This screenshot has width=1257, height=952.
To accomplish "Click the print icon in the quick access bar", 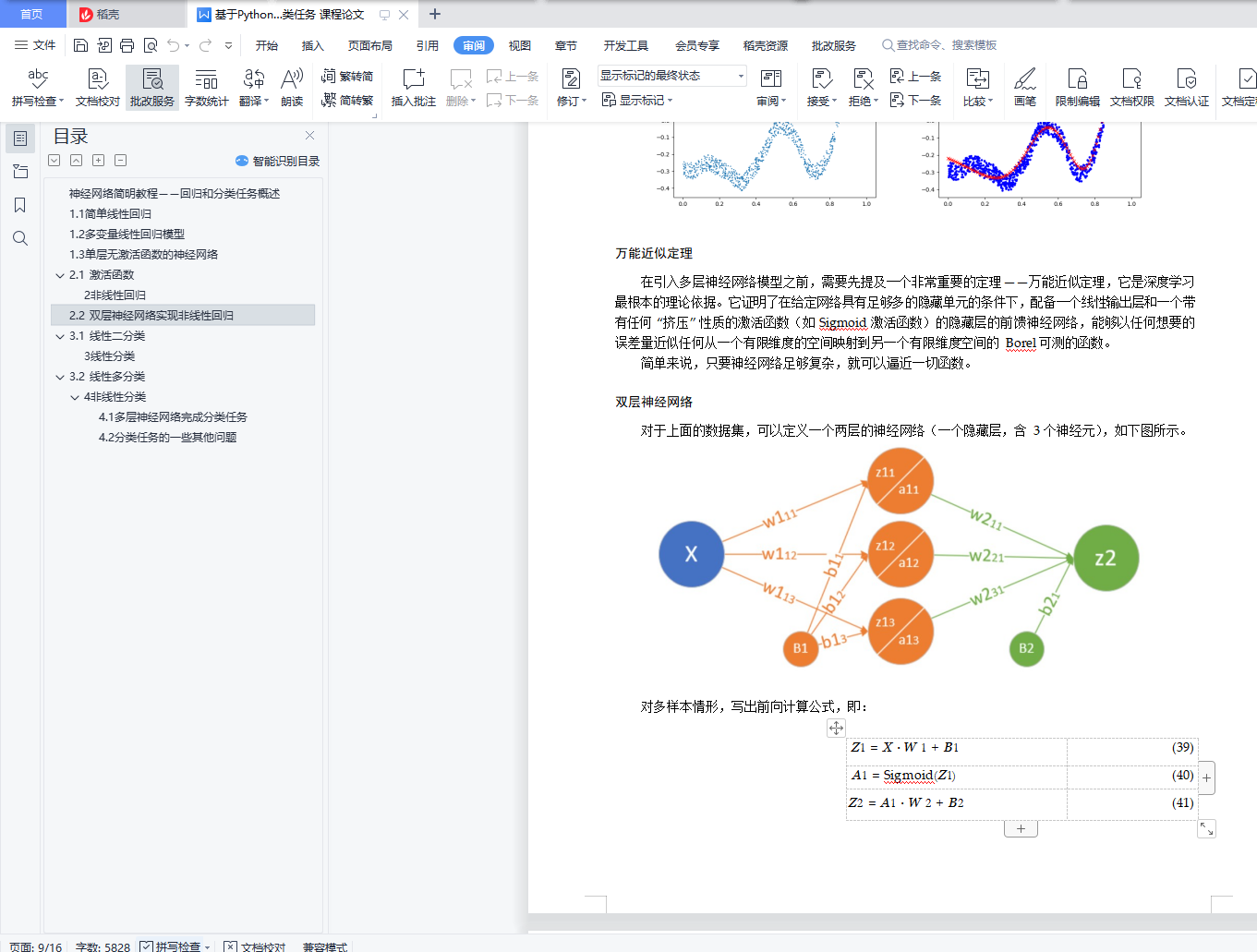I will click(x=127, y=45).
